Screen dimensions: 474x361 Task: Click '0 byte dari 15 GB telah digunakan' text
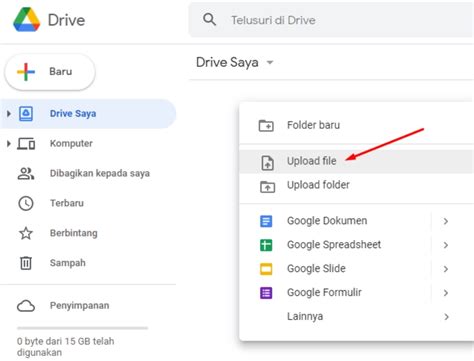pos(65,347)
